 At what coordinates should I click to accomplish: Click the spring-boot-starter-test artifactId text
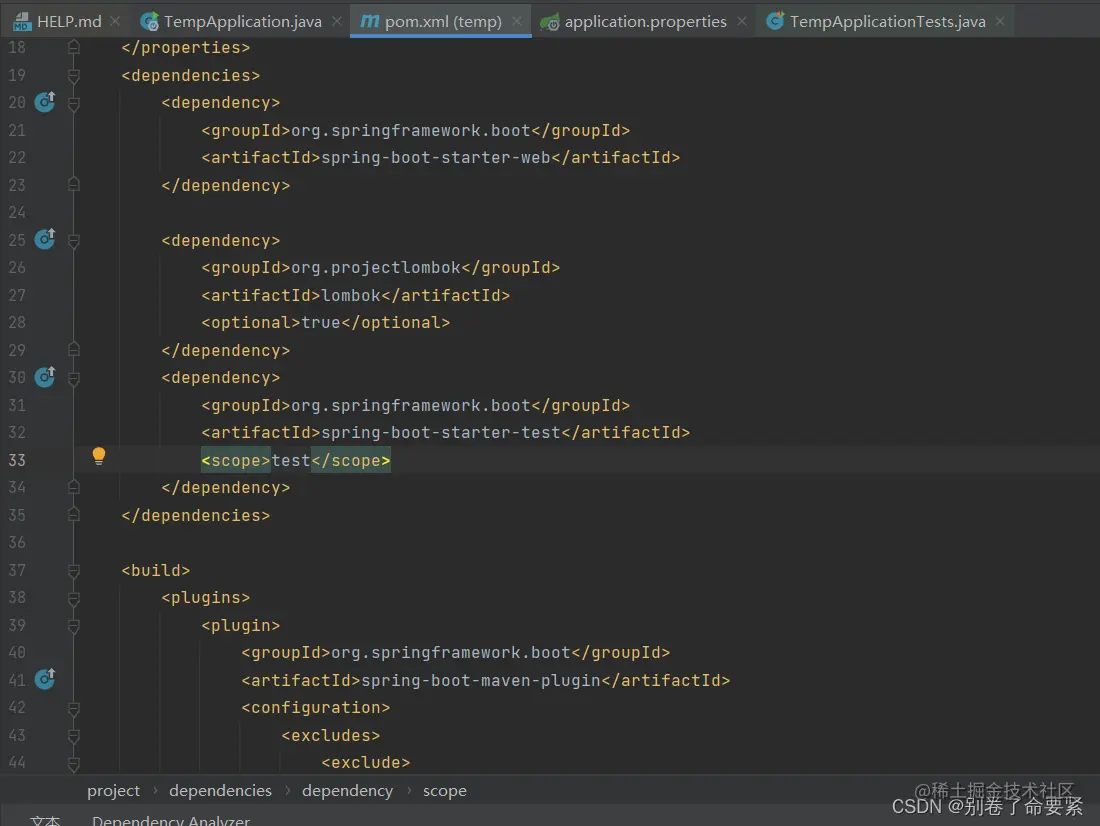click(x=441, y=432)
